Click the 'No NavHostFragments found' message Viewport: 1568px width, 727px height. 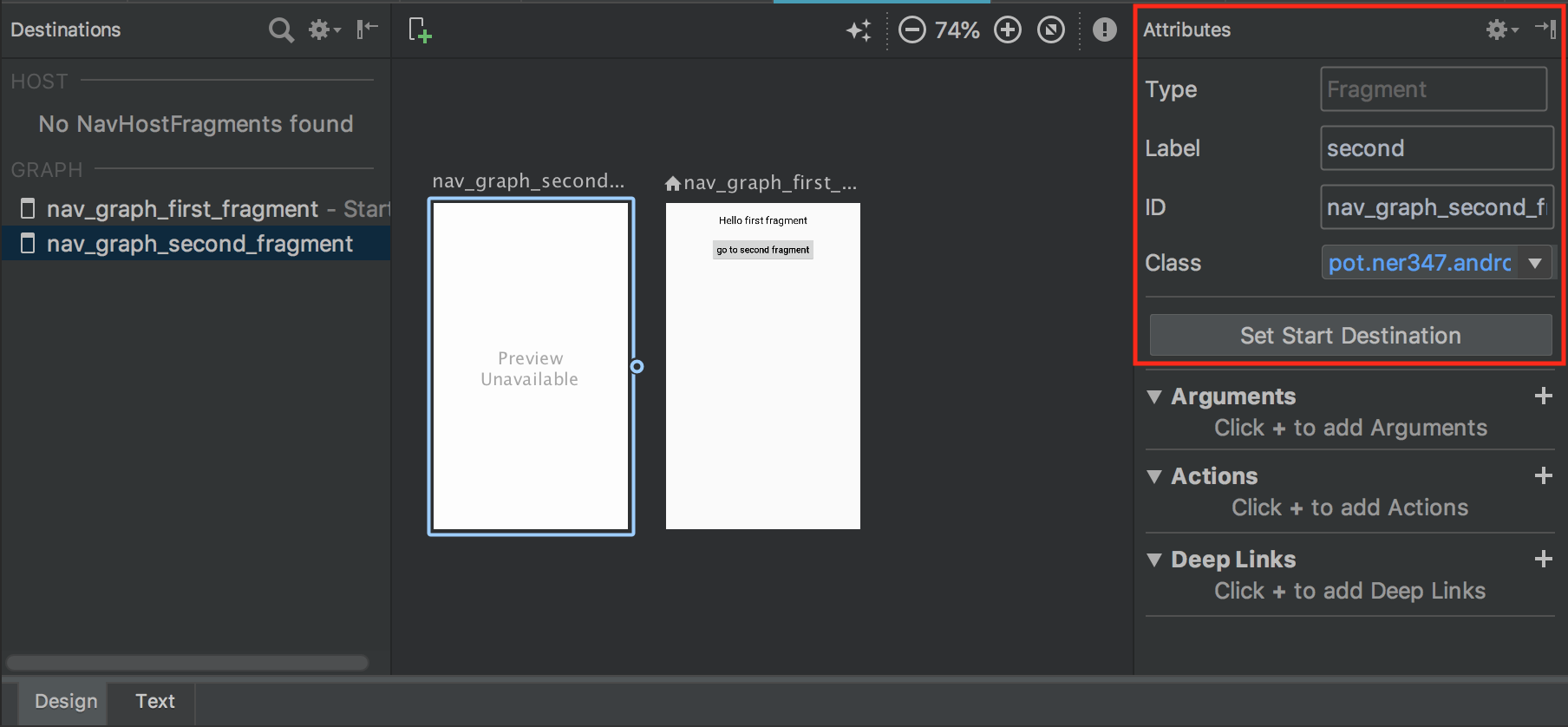196,124
